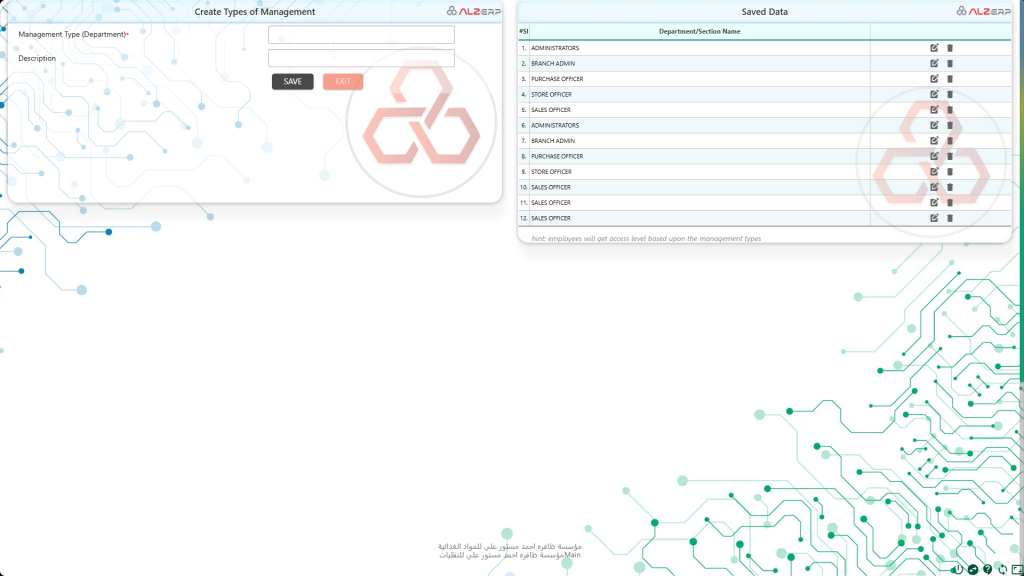1024x576 pixels.
Task: Click the #Sl column header
Action: pyautogui.click(x=524, y=31)
